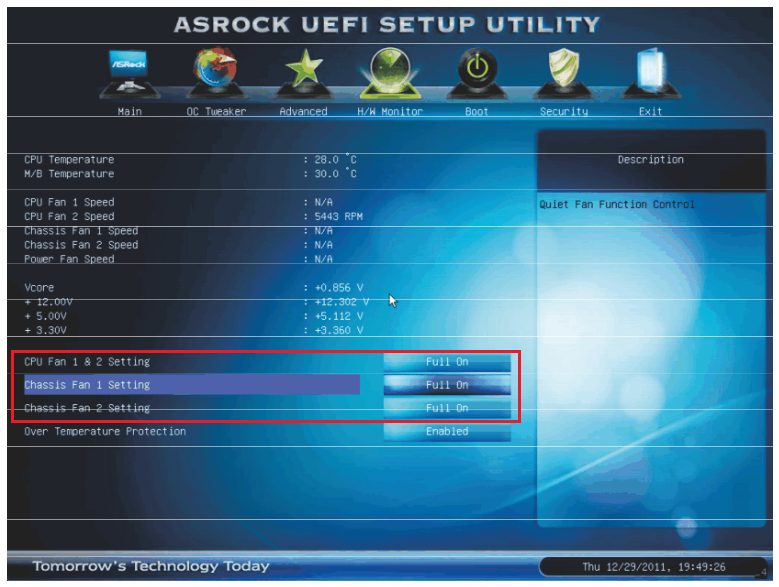Click the CPU Temperature label

[69, 160]
